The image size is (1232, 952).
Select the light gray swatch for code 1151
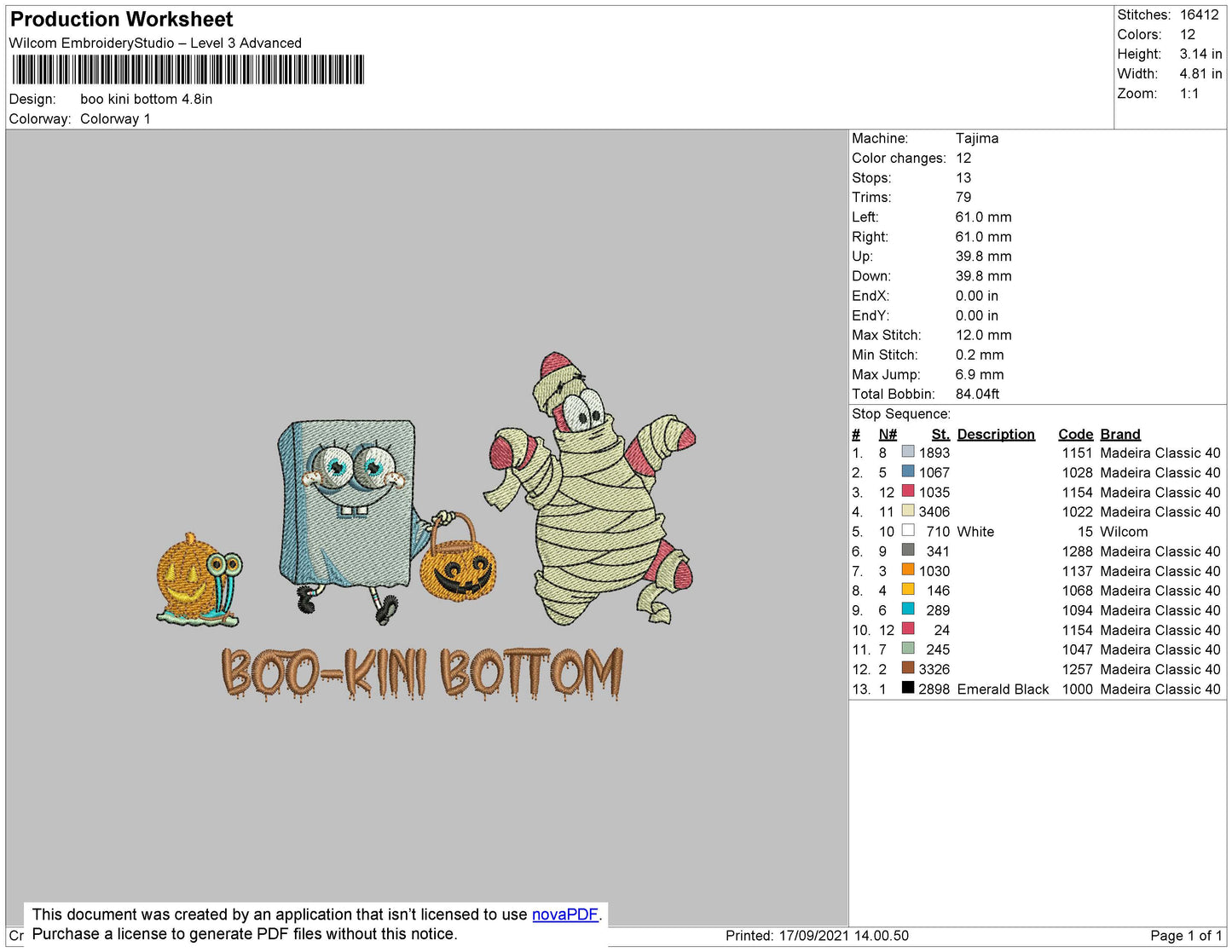(908, 452)
